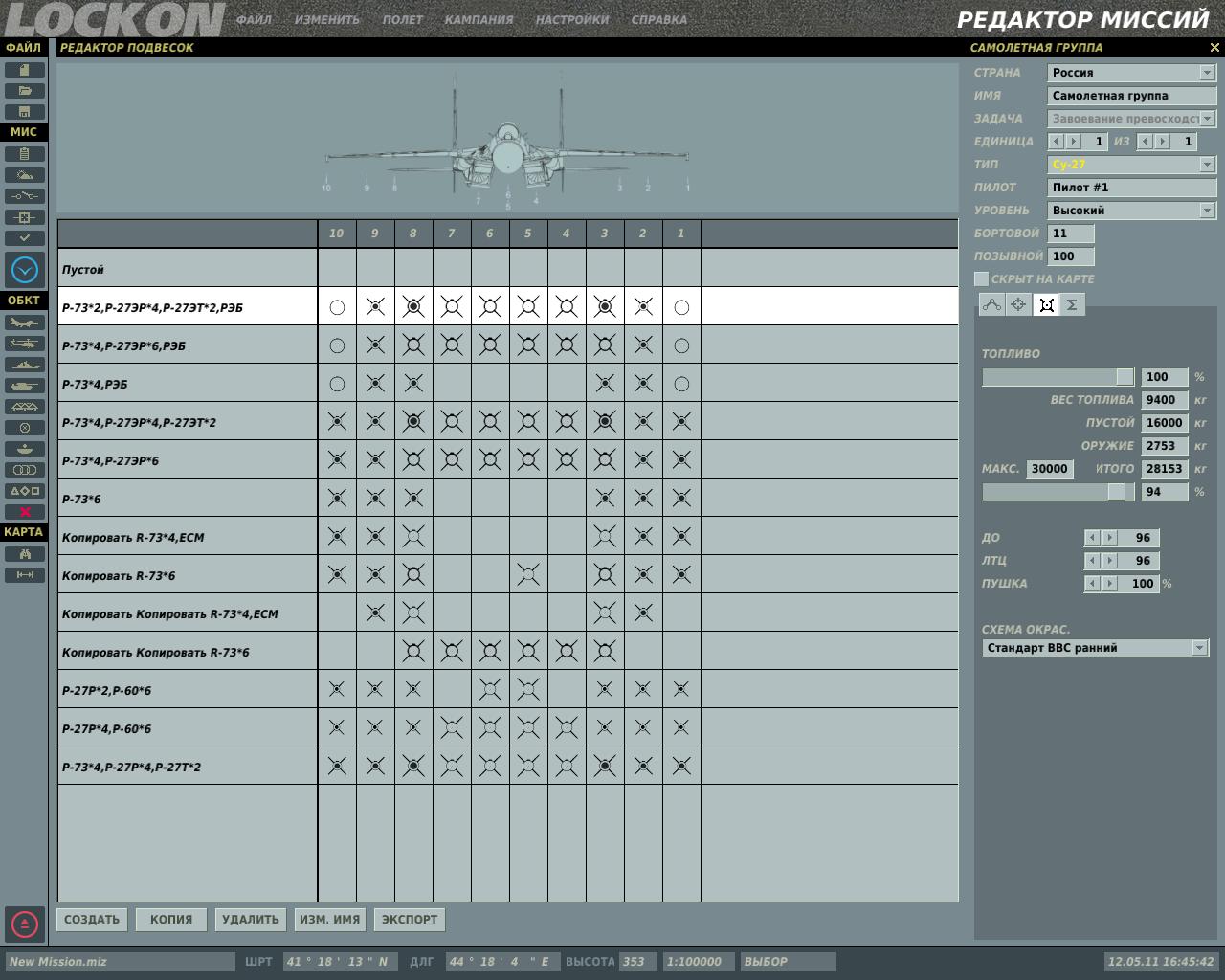This screenshot has width=1225, height=980.
Task: Click the switch circuit icon under МИС
Action: pyautogui.click(x=25, y=196)
